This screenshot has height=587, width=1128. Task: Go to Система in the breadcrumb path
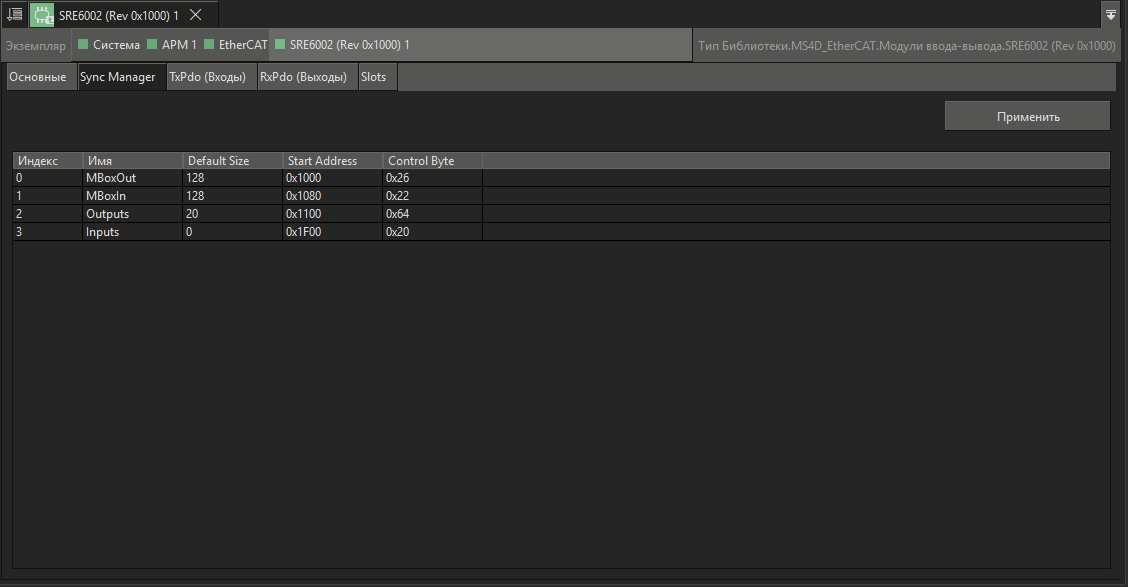click(109, 45)
